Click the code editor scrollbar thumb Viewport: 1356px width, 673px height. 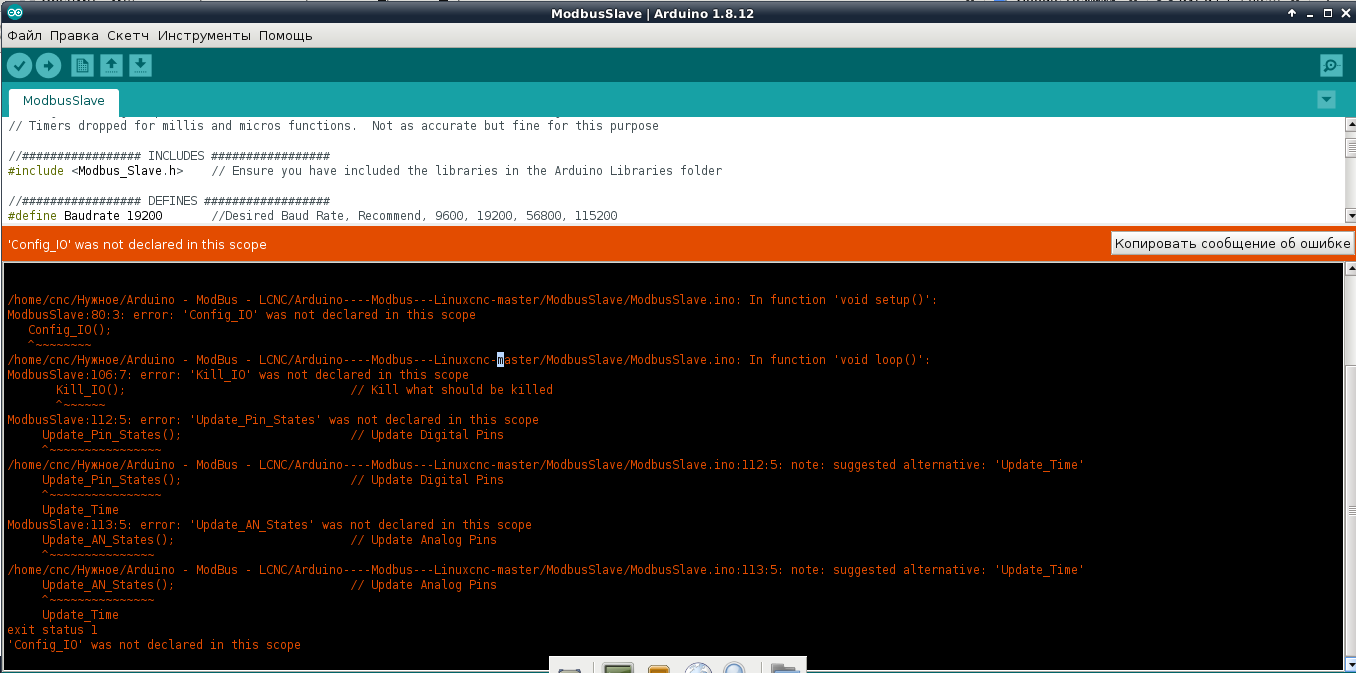1350,148
